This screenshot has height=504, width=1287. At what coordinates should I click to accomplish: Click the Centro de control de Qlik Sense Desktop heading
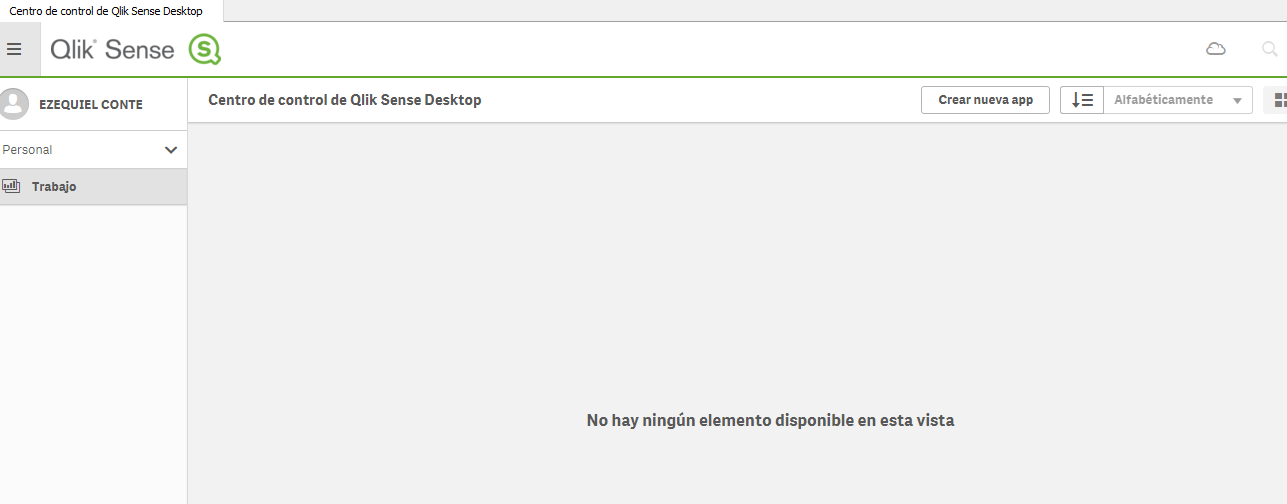345,100
